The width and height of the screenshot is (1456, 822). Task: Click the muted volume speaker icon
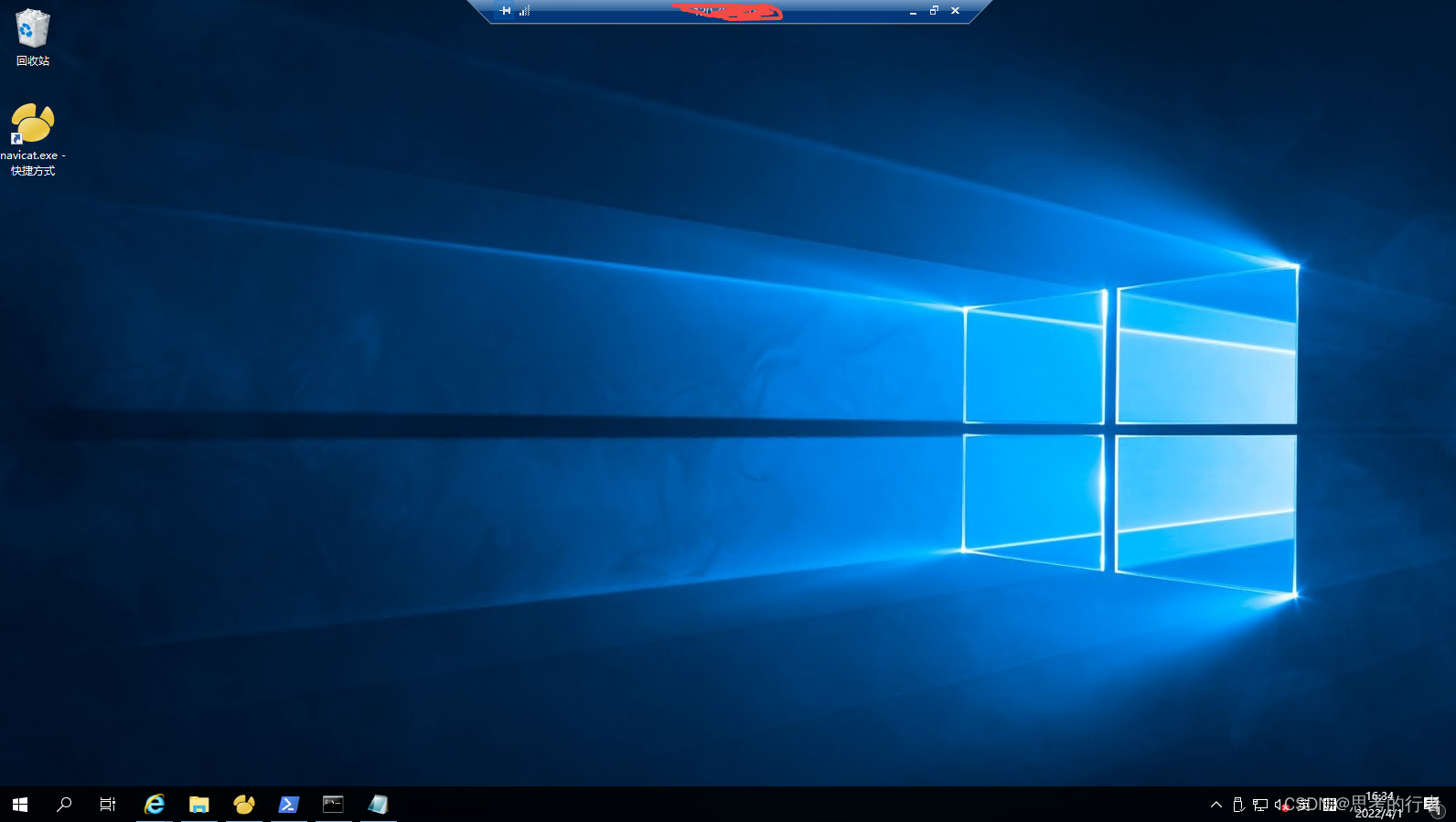click(x=1282, y=805)
